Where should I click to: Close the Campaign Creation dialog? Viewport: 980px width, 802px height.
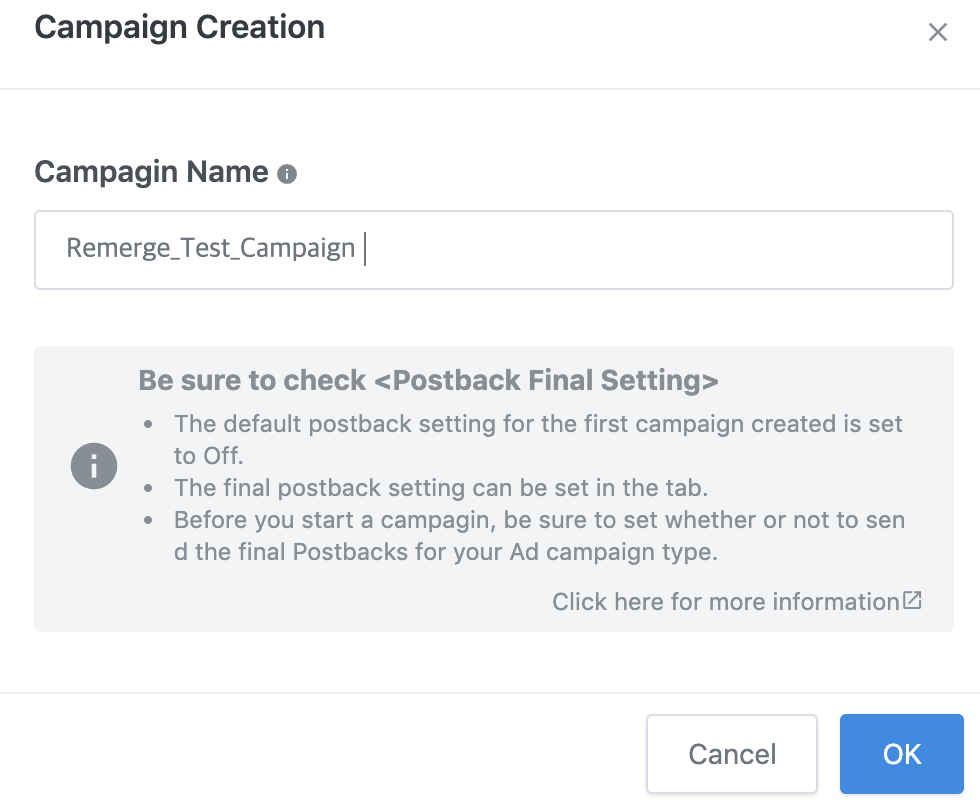point(938,32)
